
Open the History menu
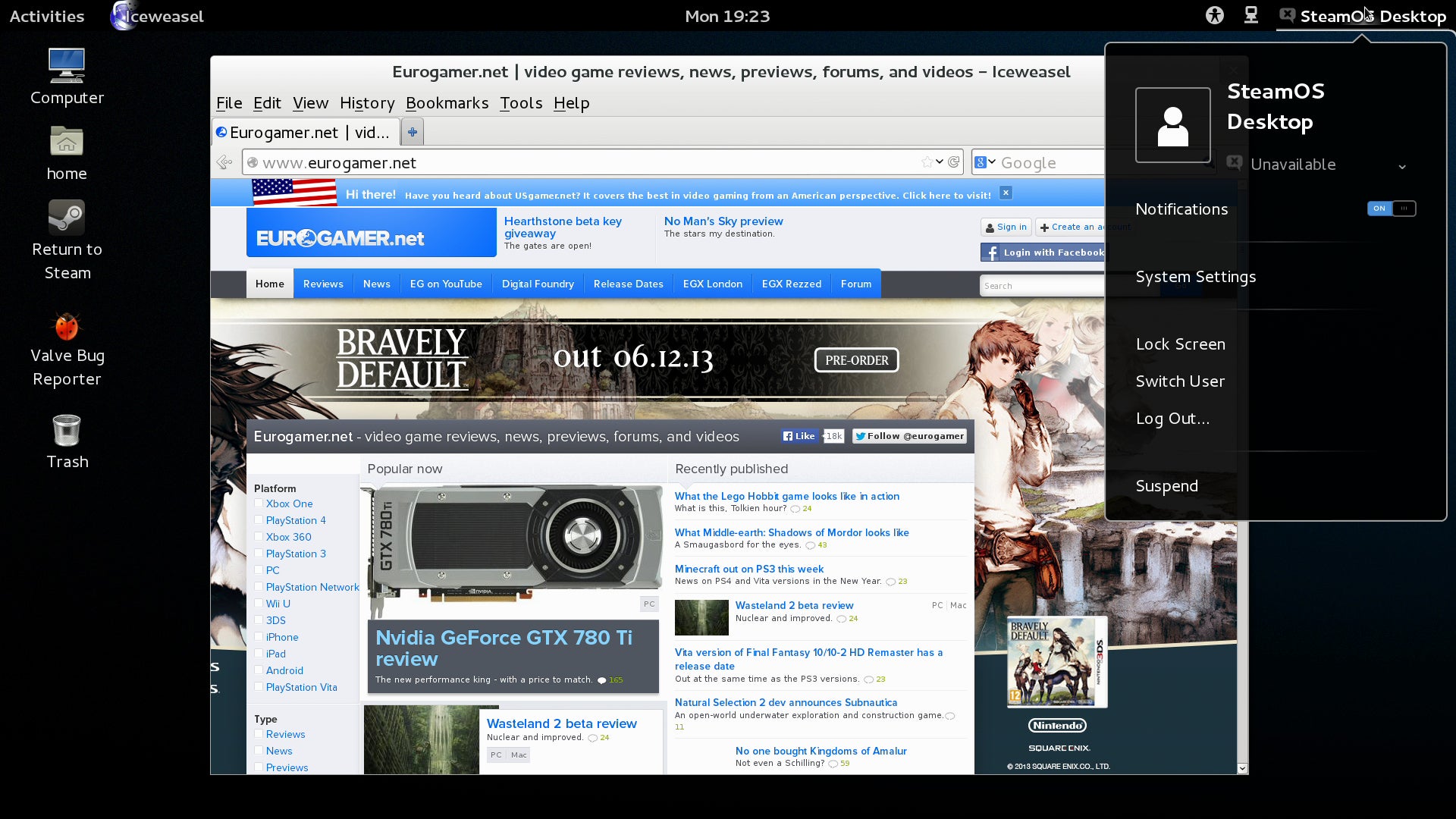(x=367, y=103)
